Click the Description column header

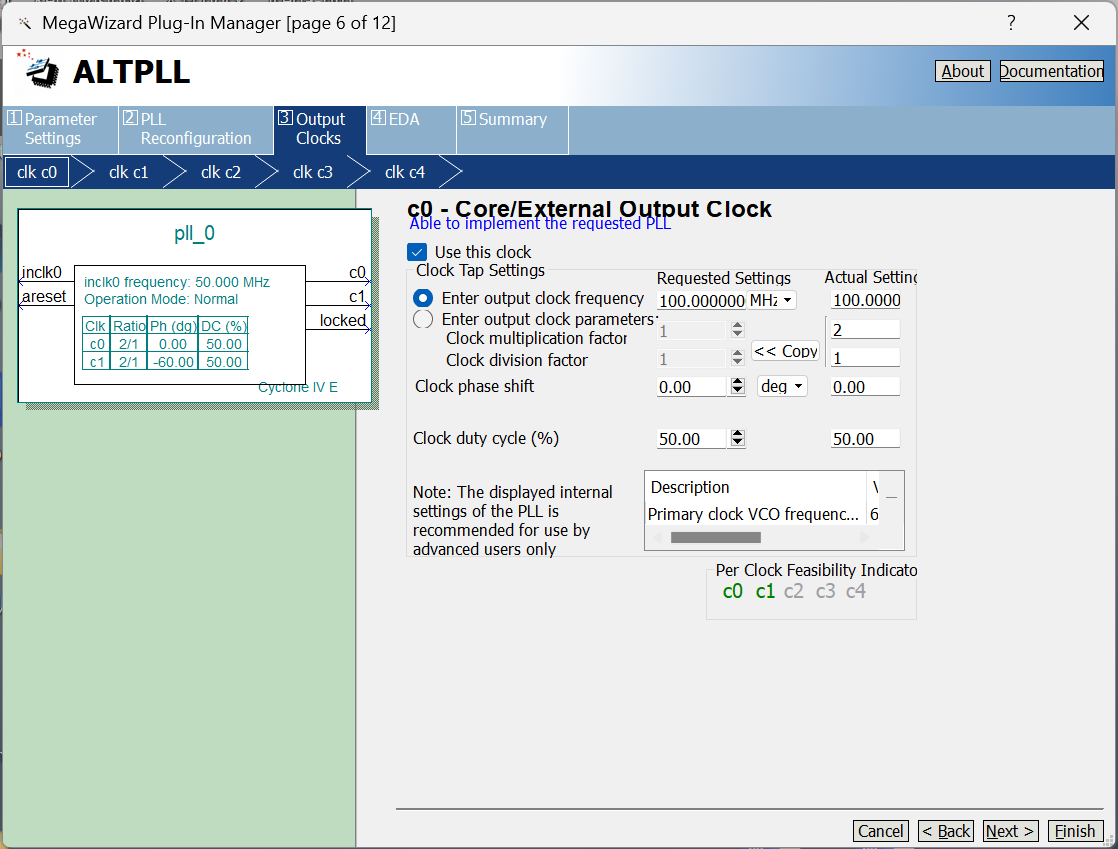pos(756,487)
